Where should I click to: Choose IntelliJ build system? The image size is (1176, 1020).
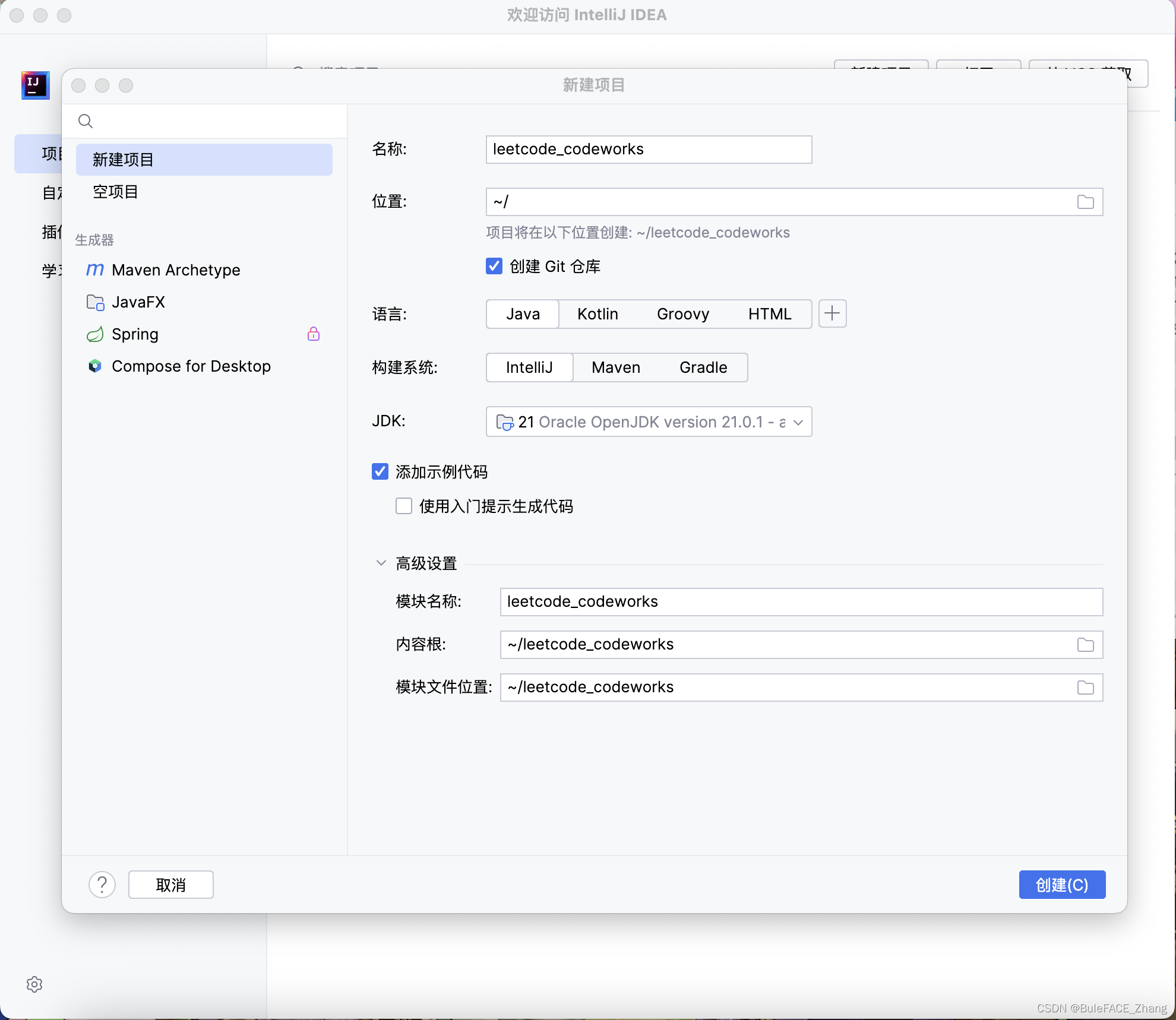click(x=529, y=368)
